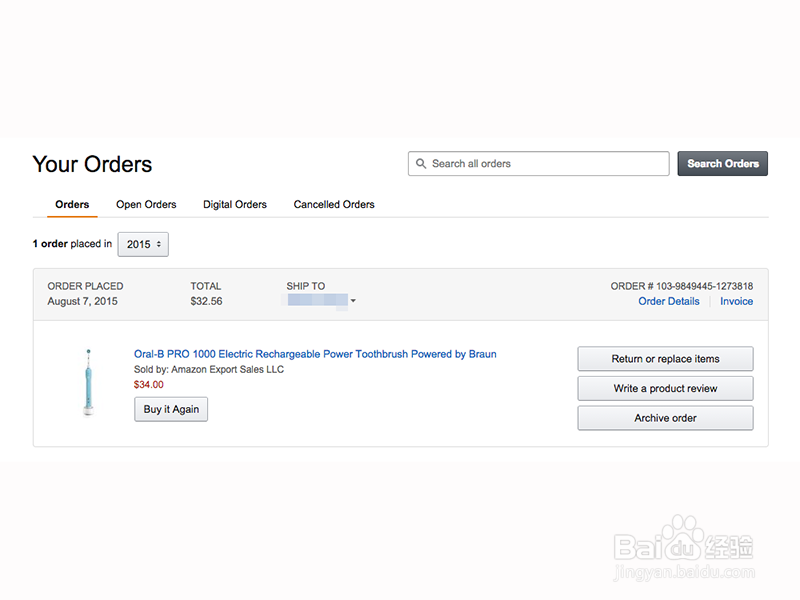Open the toothbrush product image
Viewport: 800px width, 600px height.
[88, 381]
